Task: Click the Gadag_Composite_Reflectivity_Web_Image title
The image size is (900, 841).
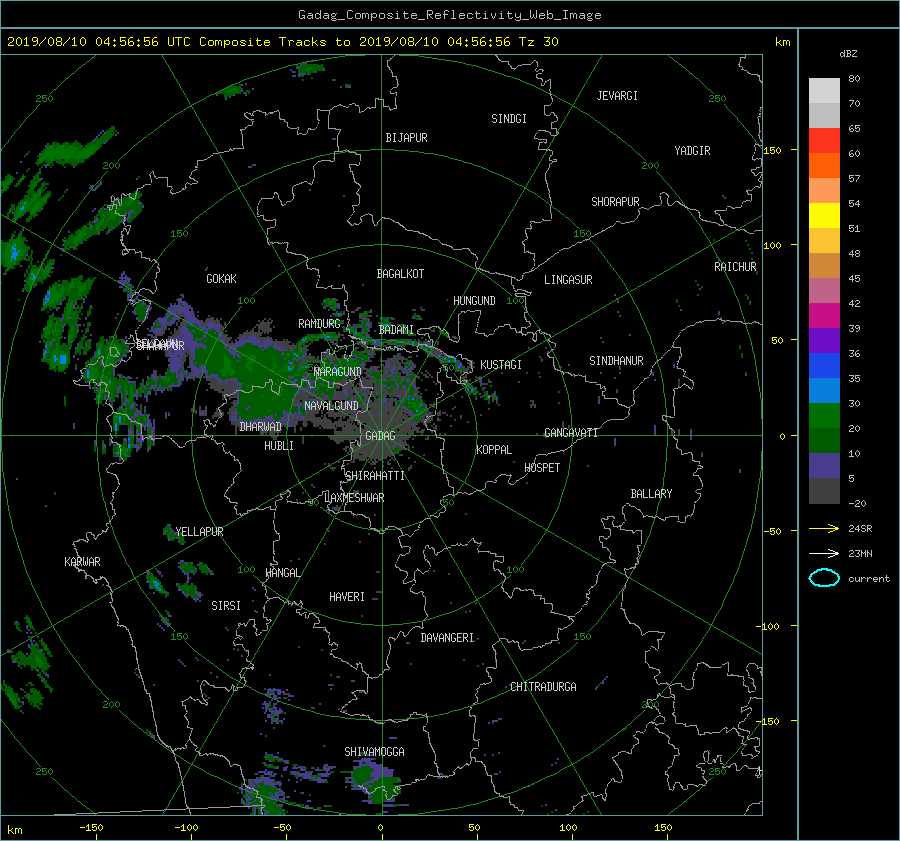Action: [449, 15]
